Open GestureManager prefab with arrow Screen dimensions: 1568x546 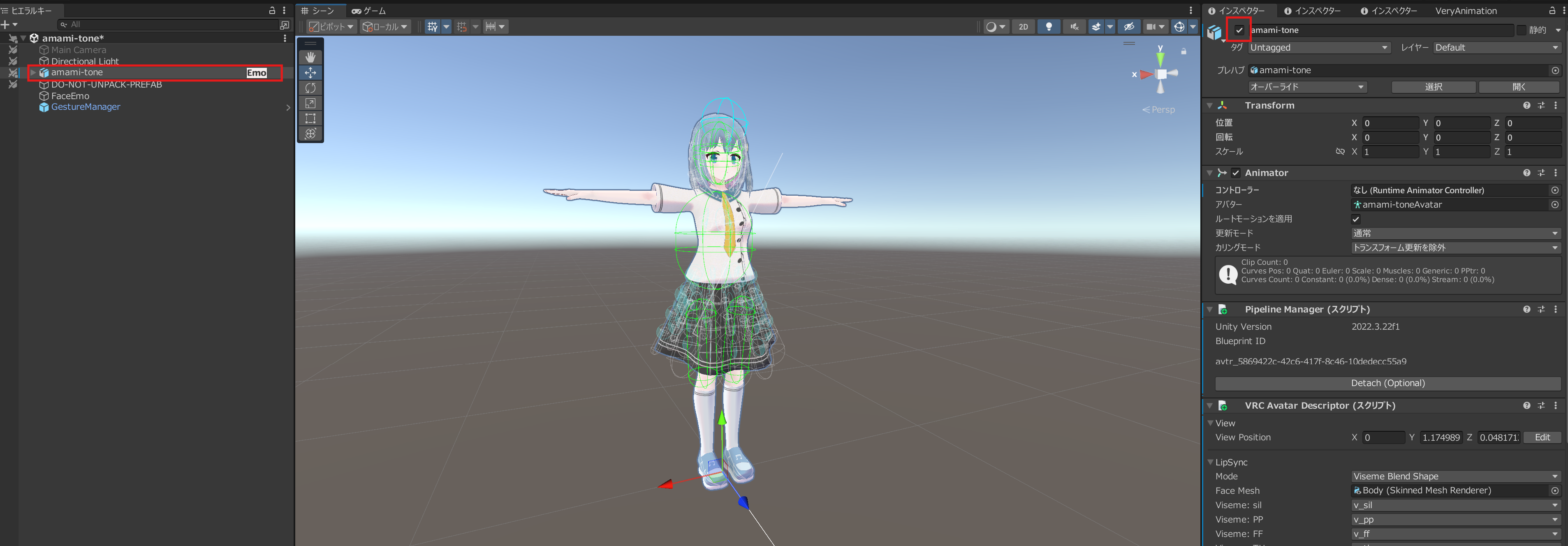pyautogui.click(x=288, y=107)
